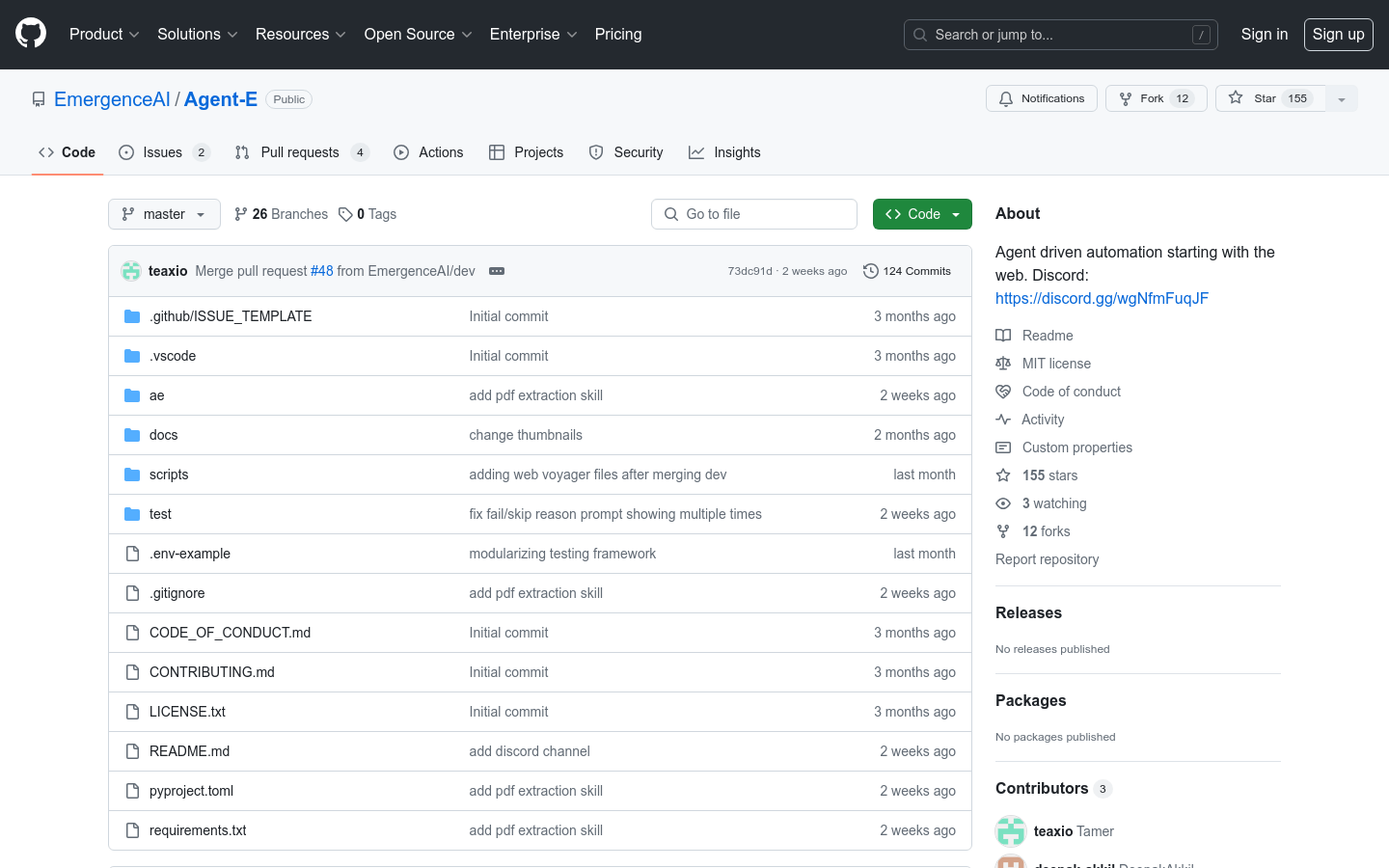Expand the Enterprise menu

coord(533,34)
